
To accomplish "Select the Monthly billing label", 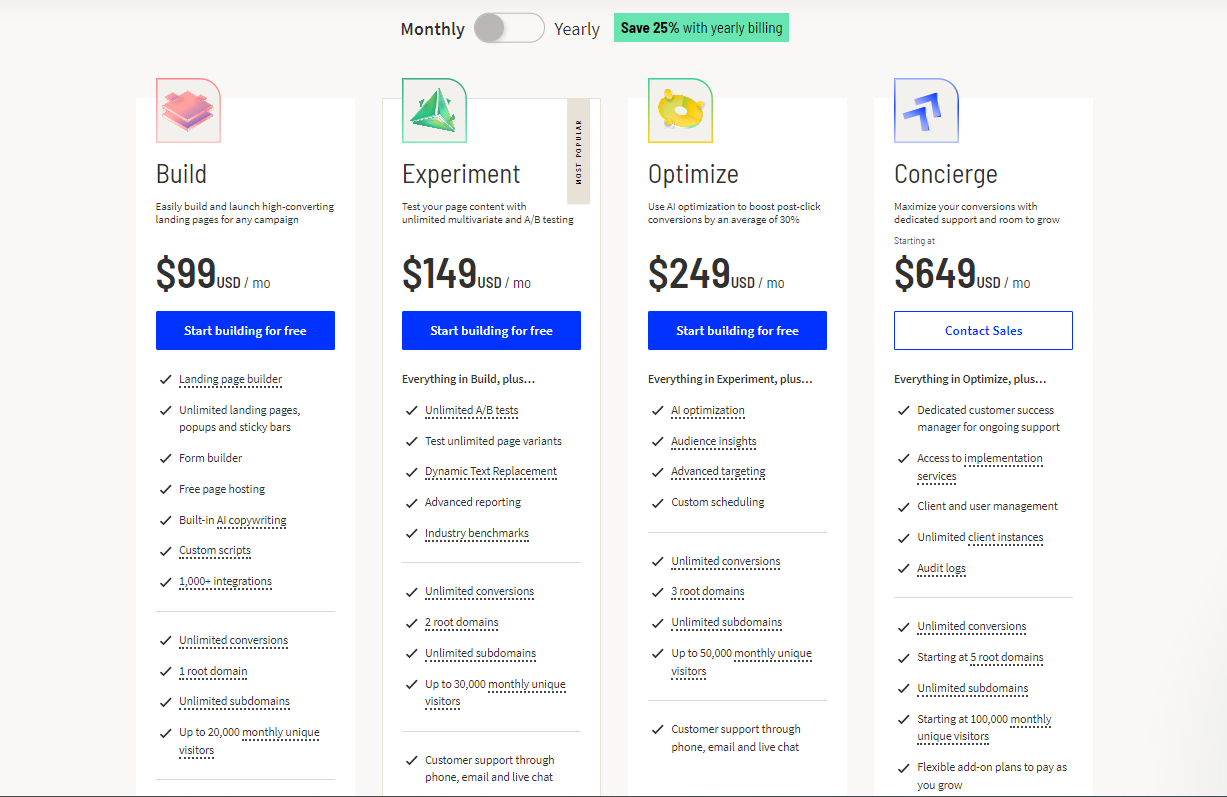I will [432, 29].
